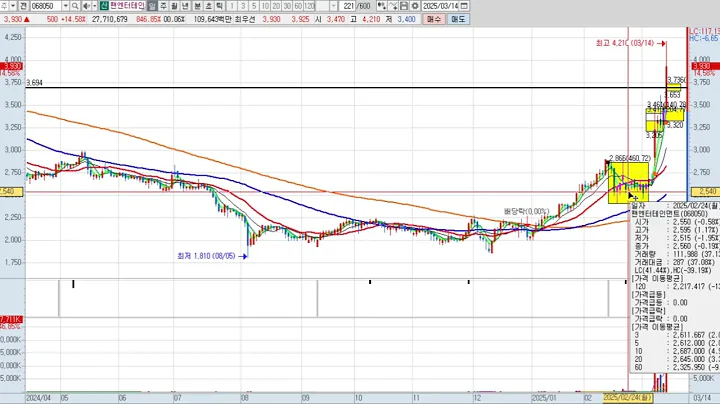This screenshot has height=404, width=720.
Task: Click the 2025/01 label on time axis
Action: tap(544, 398)
